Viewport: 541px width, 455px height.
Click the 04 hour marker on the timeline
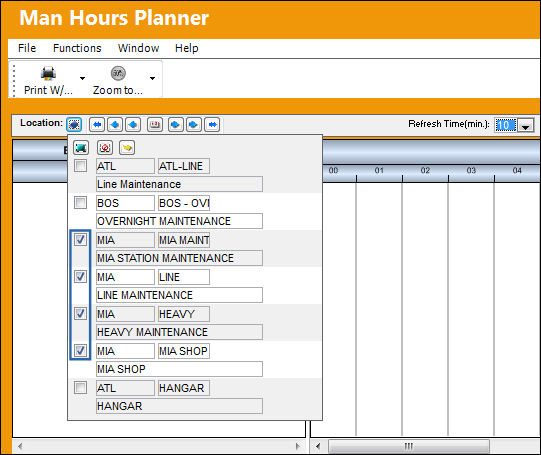pyautogui.click(x=517, y=170)
